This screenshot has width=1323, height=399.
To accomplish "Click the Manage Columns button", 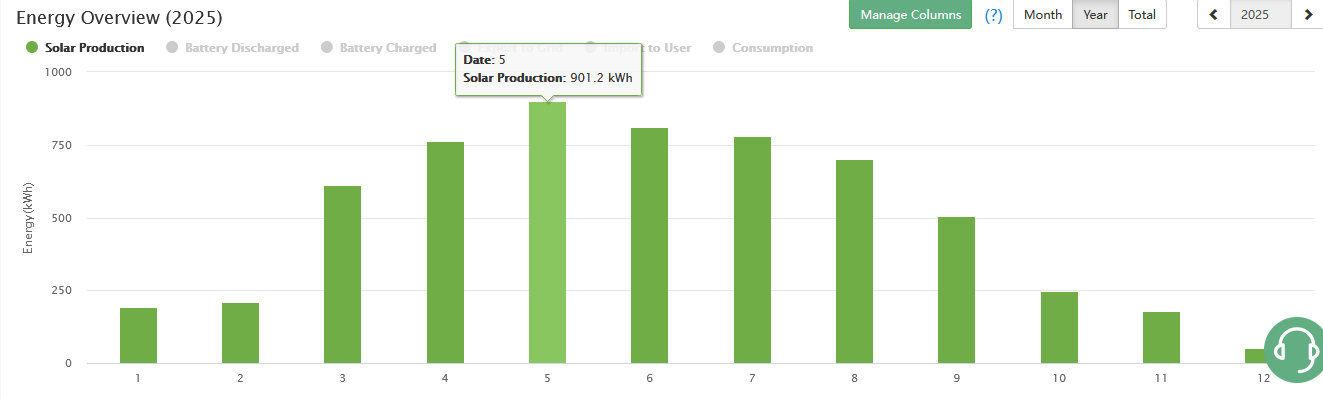I will 910,15.
